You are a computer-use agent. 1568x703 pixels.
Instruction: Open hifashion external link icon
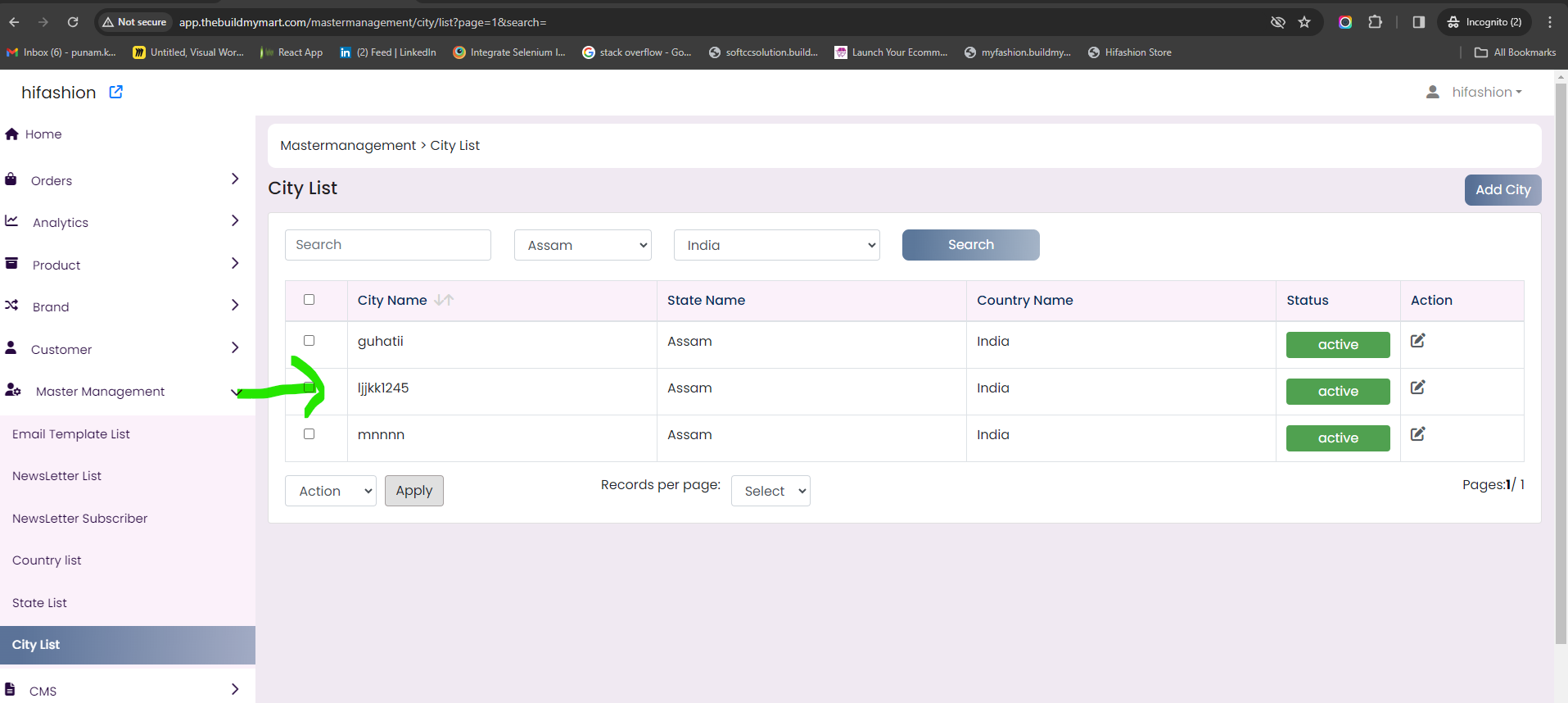(x=116, y=92)
